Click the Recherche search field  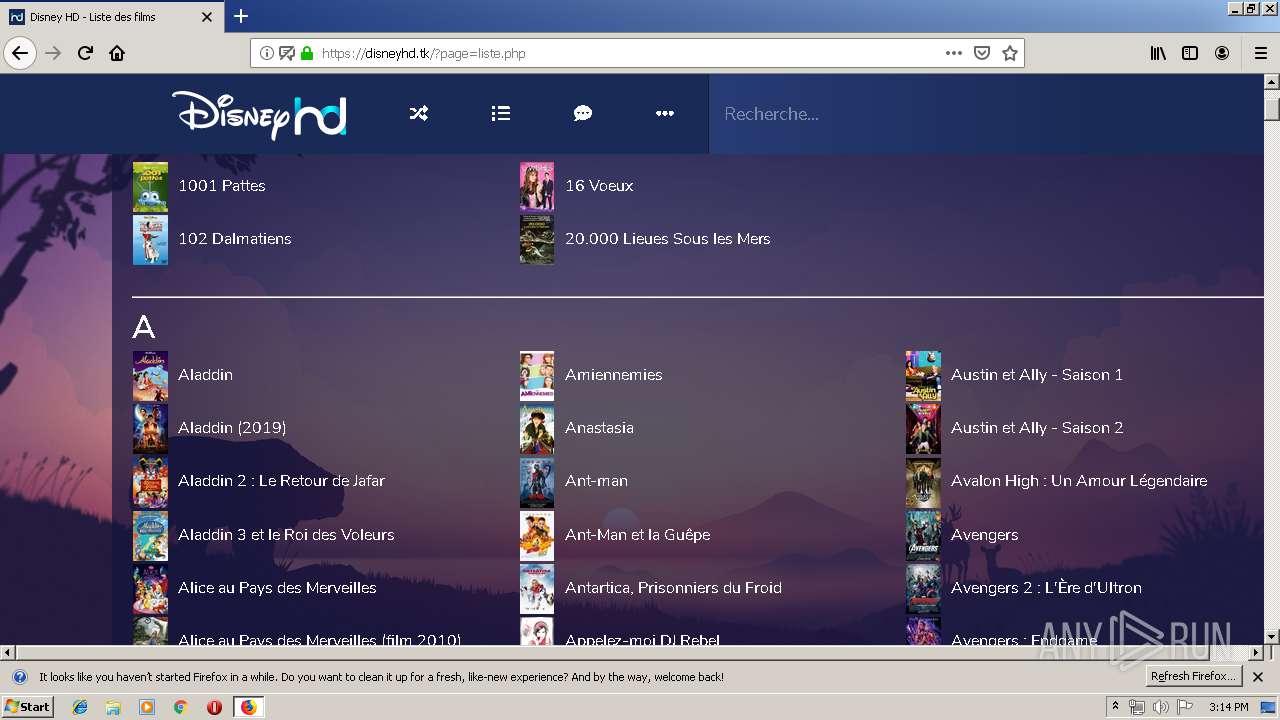(985, 114)
